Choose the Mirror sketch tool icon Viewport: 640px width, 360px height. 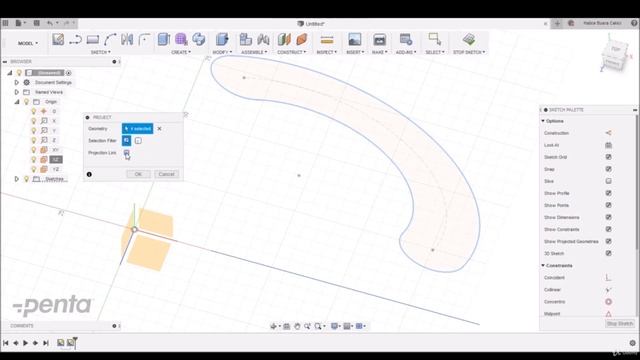127,40
